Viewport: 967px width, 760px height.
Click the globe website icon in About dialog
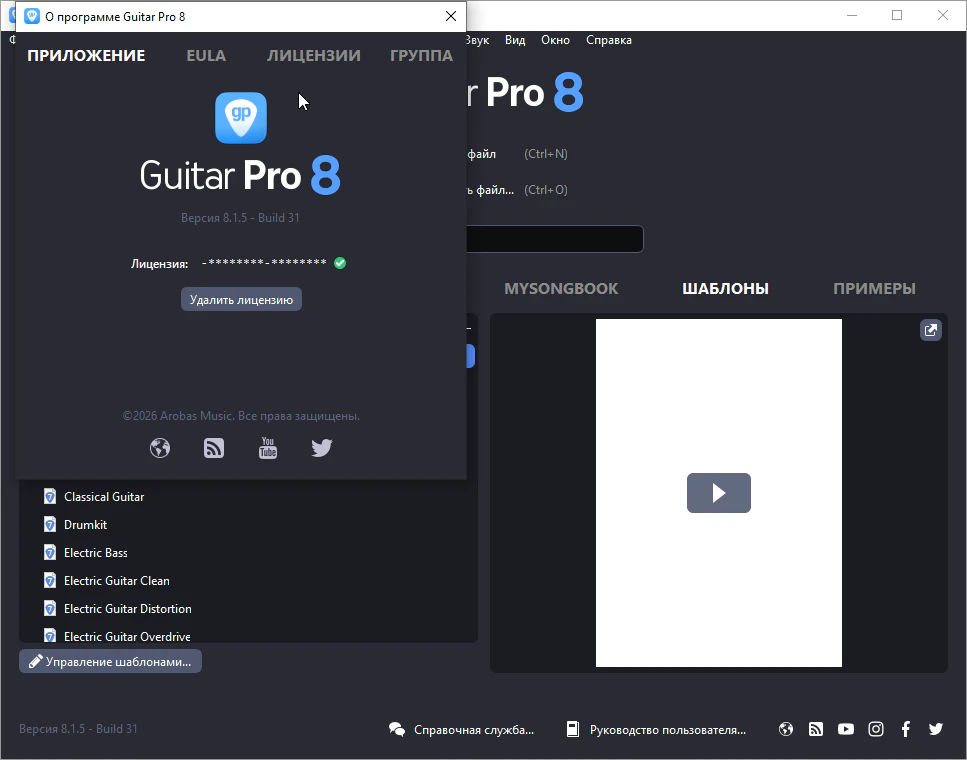tap(160, 448)
